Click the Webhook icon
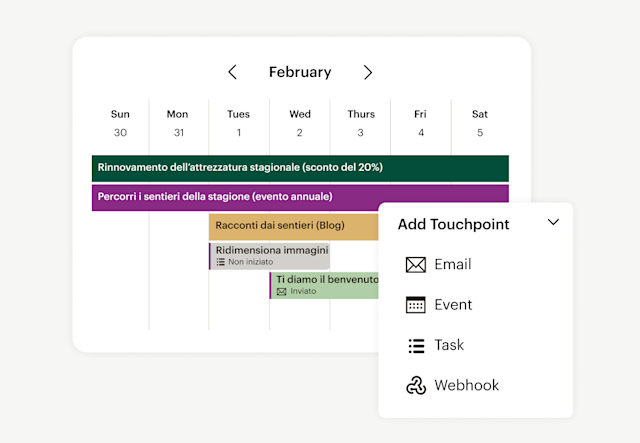The width and height of the screenshot is (640, 443). point(416,386)
